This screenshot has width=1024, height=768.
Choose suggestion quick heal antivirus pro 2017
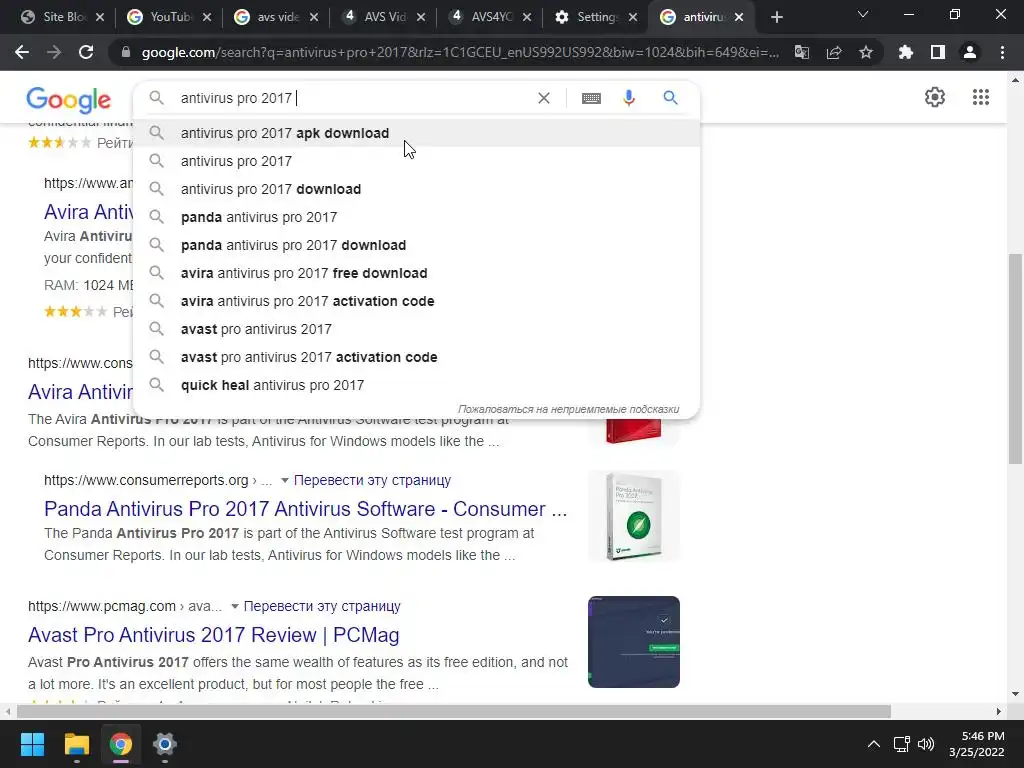417,386
